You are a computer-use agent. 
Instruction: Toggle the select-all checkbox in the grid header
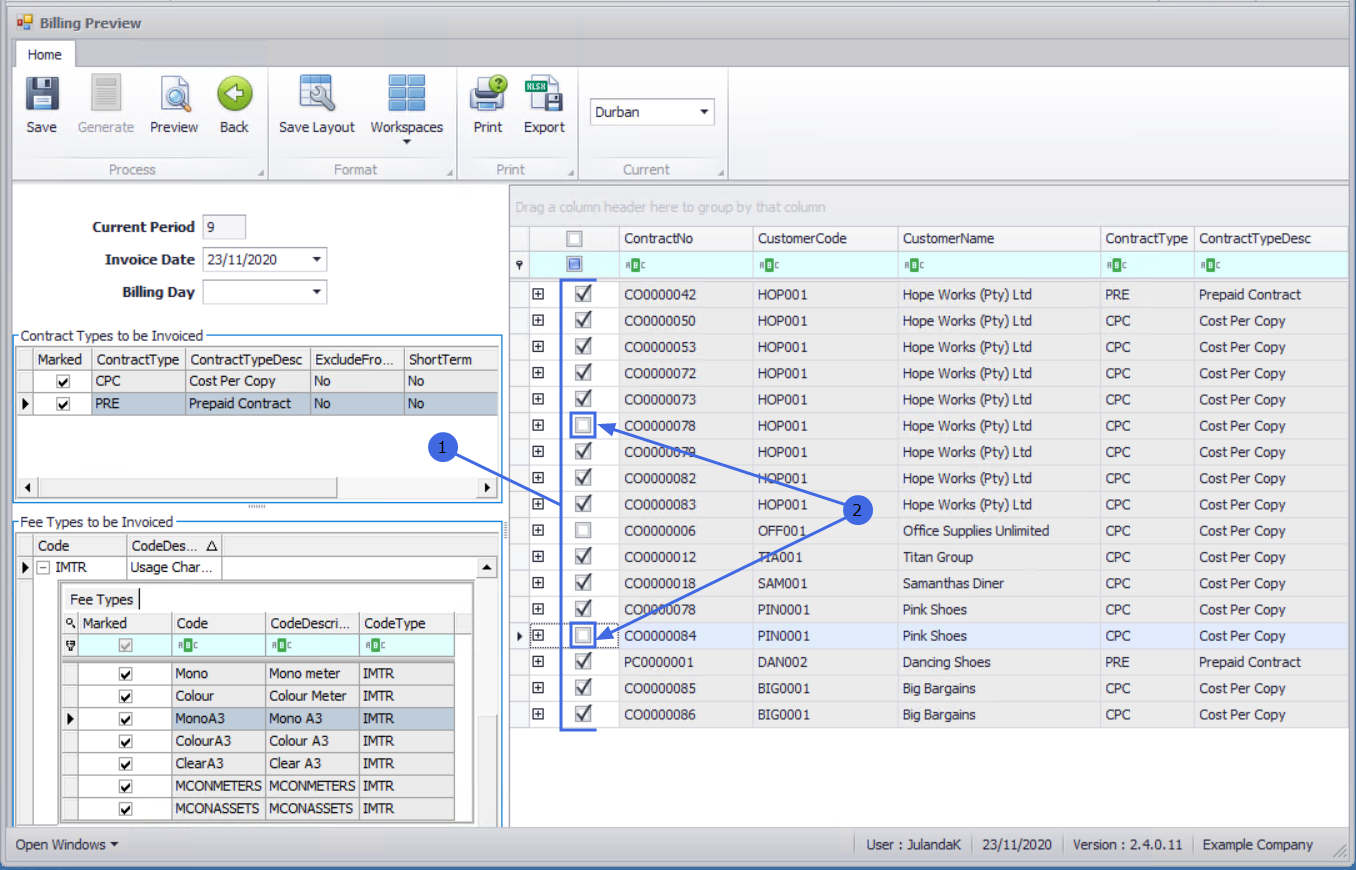click(x=574, y=239)
